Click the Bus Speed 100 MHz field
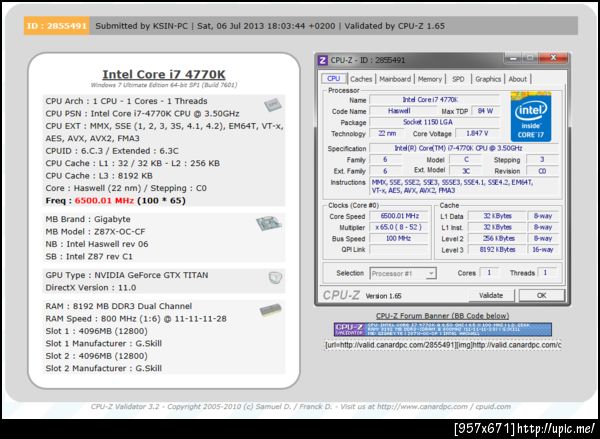Image resolution: width=600 pixels, height=439 pixels. [399, 238]
